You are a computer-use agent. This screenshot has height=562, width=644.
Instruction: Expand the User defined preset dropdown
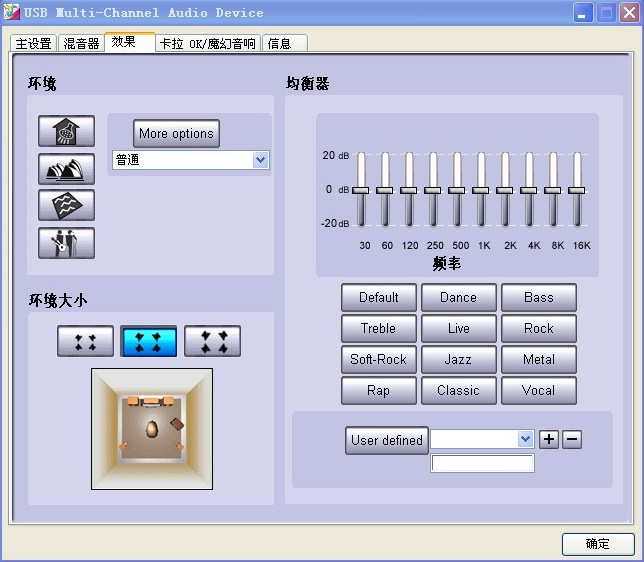525,439
